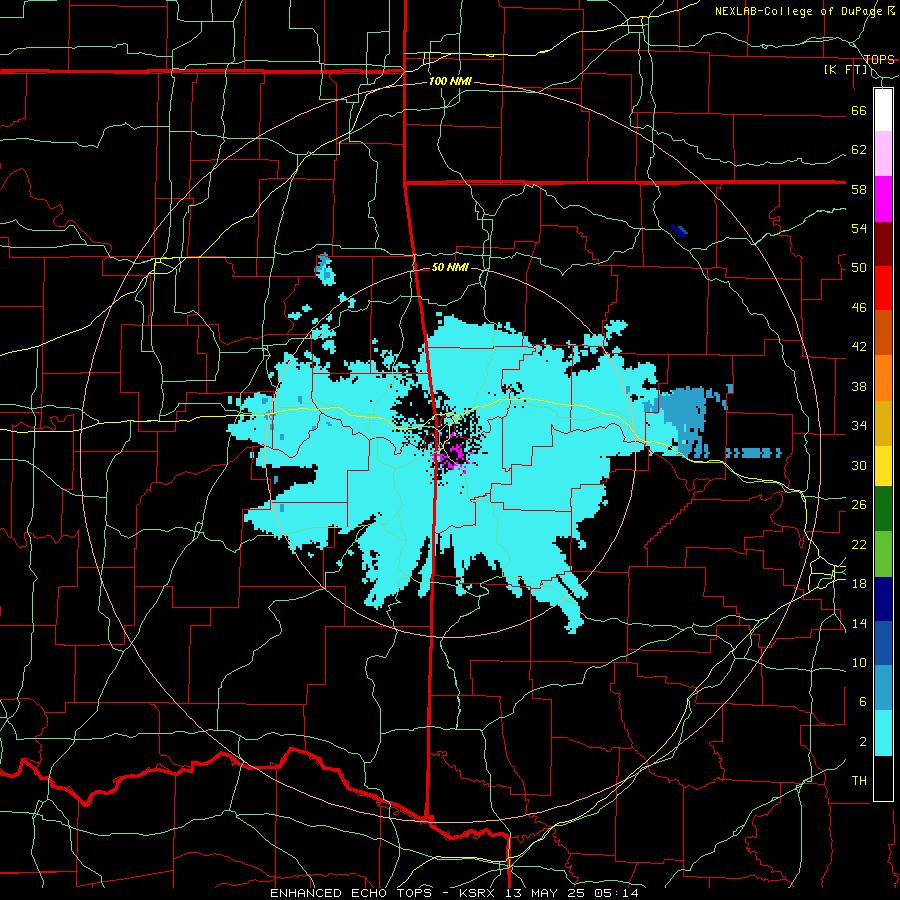Click the TOPS legend heading

(x=879, y=59)
